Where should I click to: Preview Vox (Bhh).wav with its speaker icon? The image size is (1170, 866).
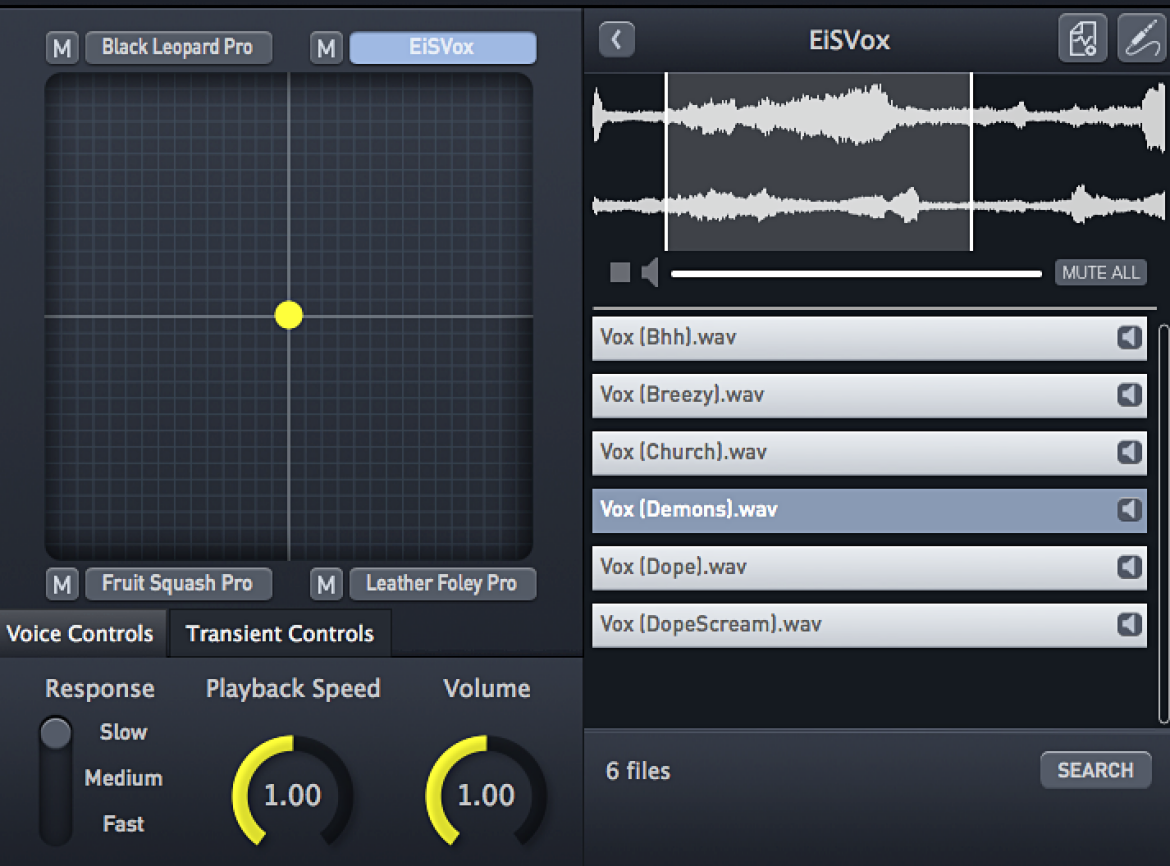1130,338
